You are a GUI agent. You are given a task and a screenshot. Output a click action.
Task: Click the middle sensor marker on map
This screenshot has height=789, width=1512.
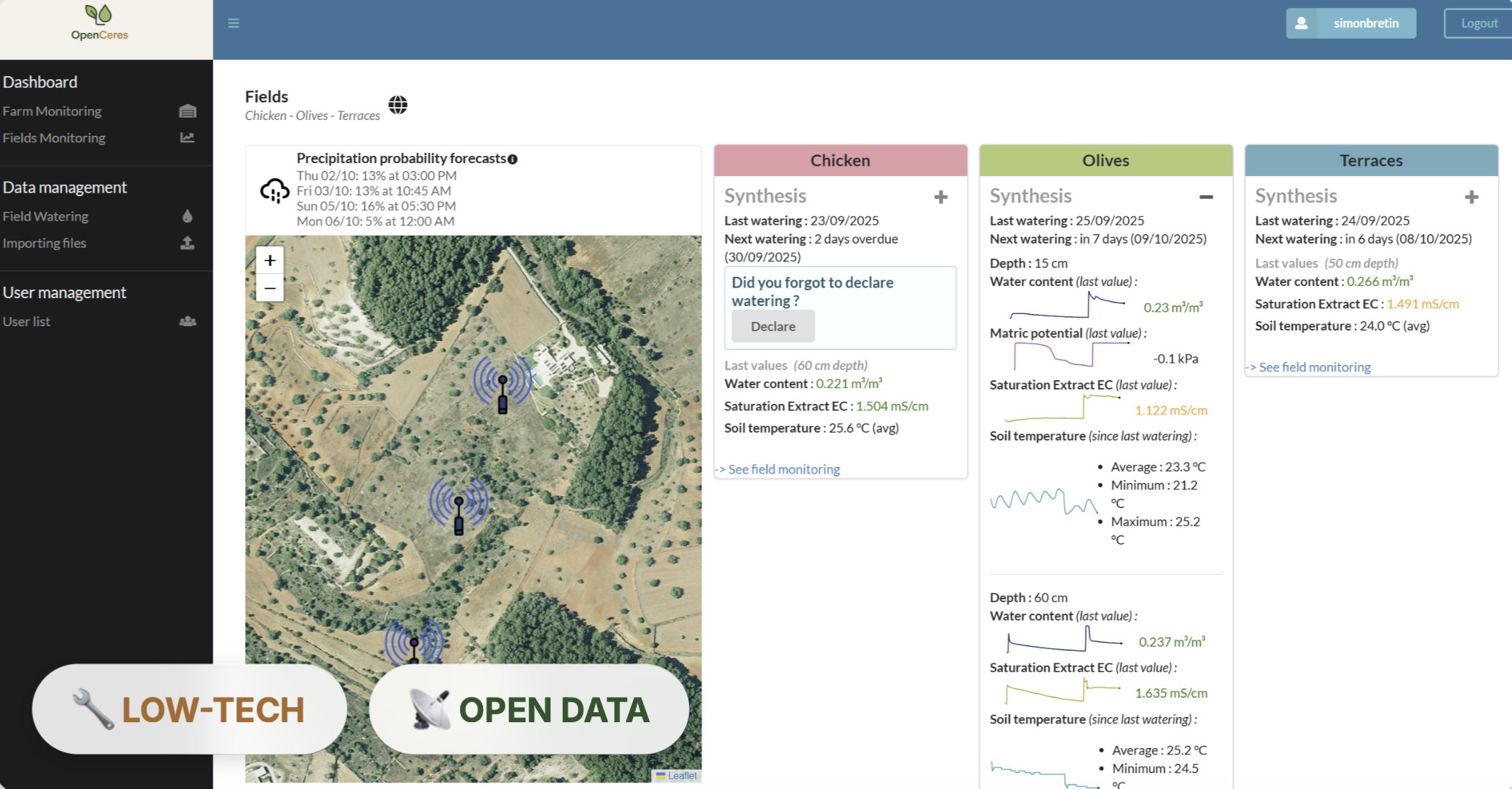[x=458, y=506]
